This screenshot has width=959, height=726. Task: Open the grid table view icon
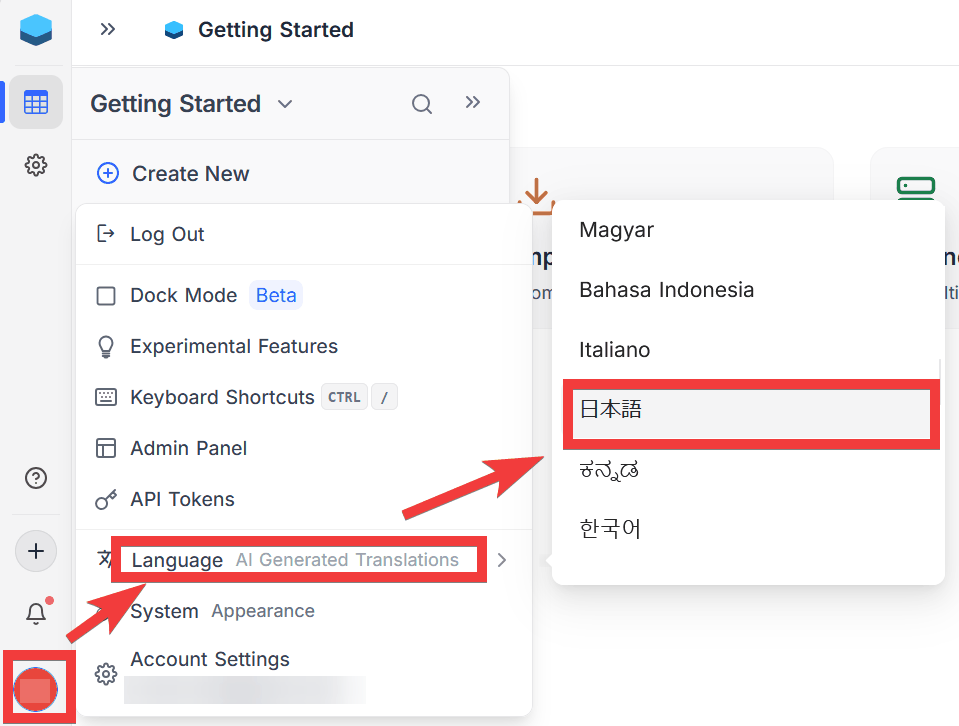(x=36, y=102)
